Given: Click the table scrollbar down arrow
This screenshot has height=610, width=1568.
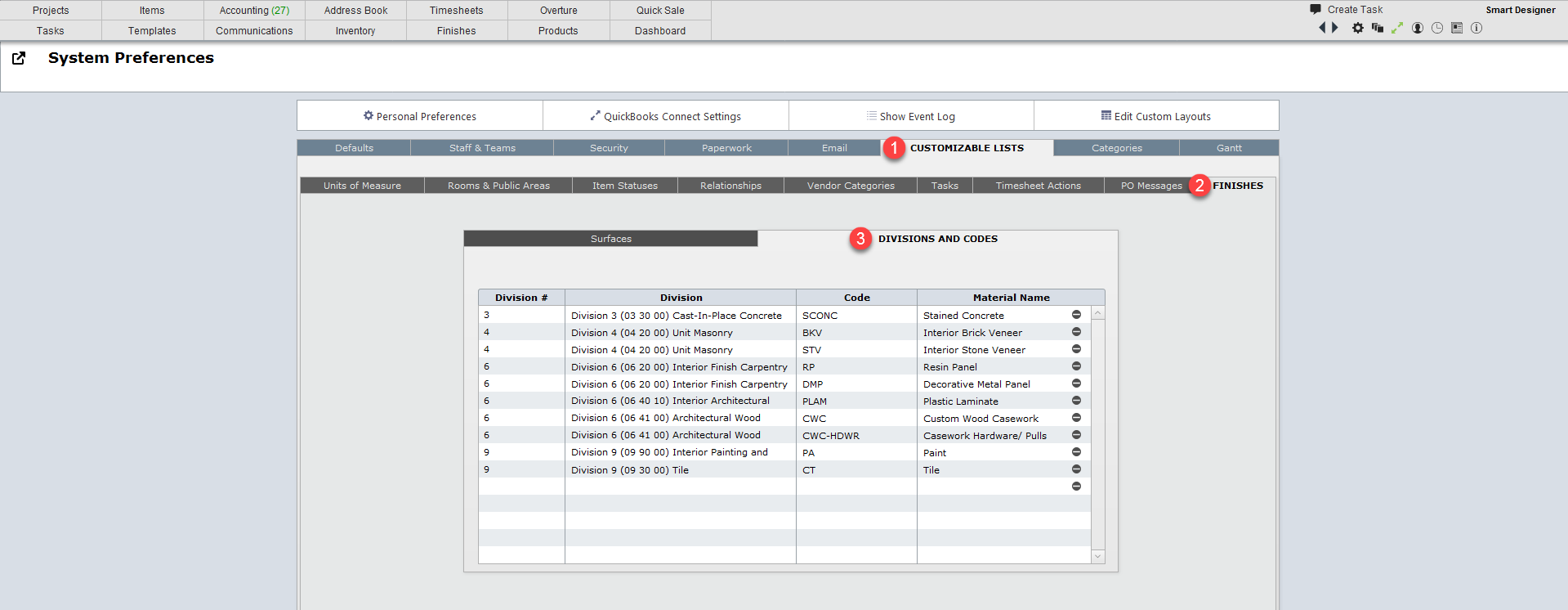Looking at the screenshot, I should [1098, 556].
